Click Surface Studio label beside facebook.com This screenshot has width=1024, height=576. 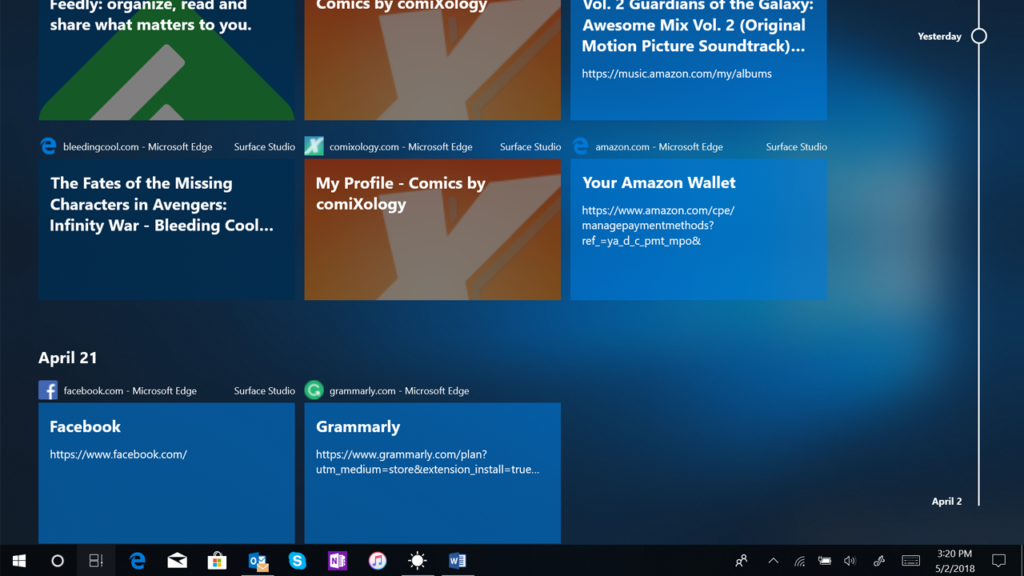pyautogui.click(x=264, y=391)
